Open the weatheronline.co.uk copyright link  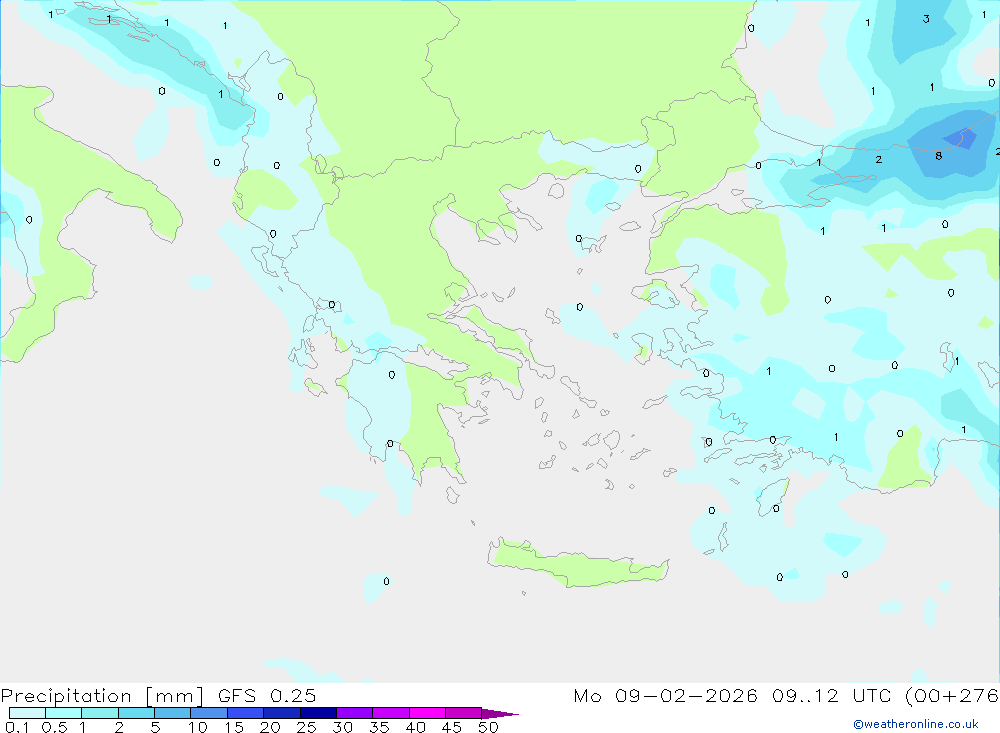coord(916,724)
